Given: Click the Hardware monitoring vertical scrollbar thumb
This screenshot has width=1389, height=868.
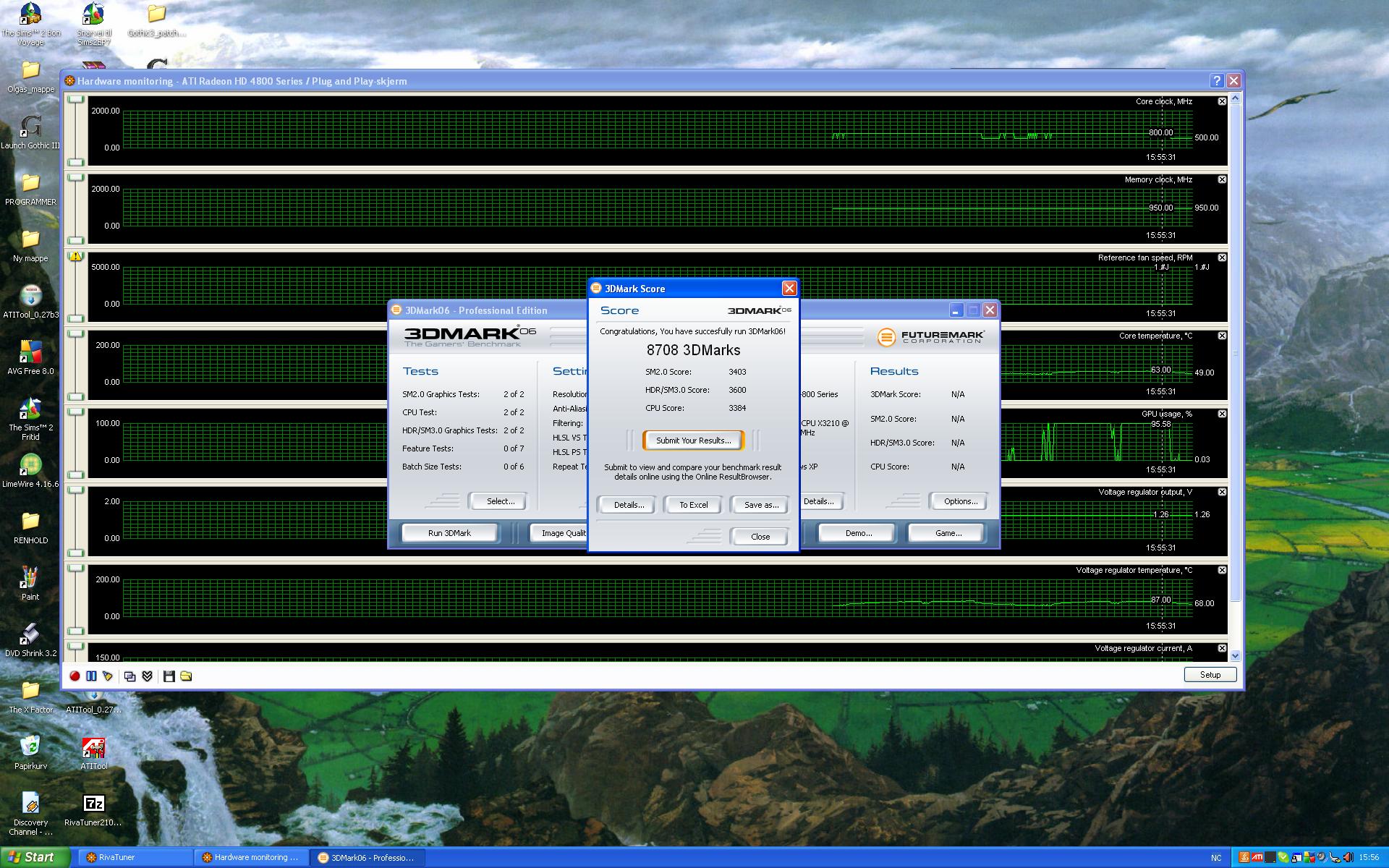Looking at the screenshot, I should 1235,352.
